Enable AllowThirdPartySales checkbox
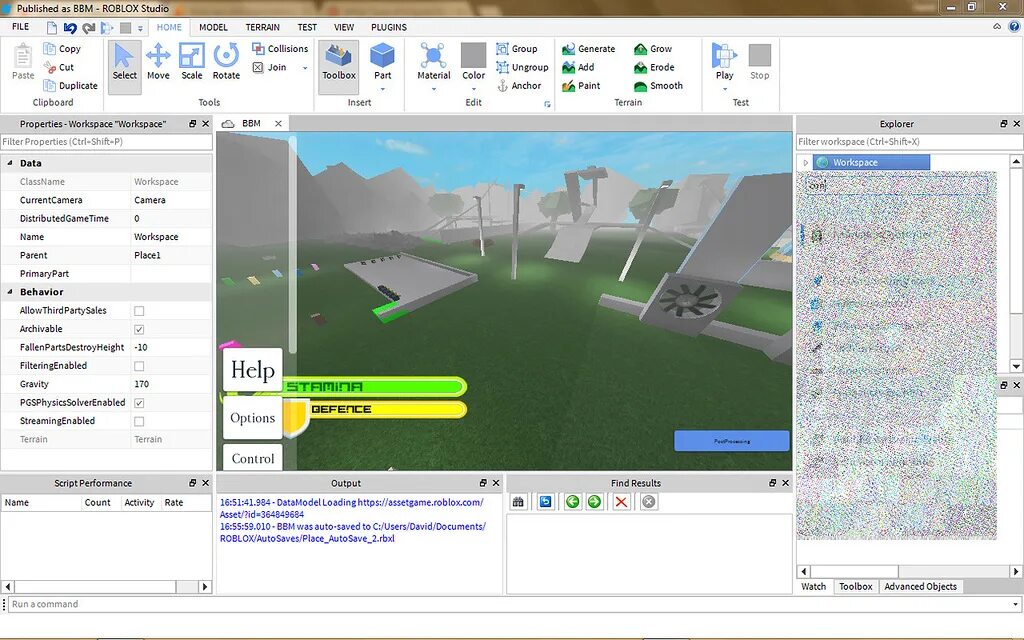The image size is (1024, 640). (139, 311)
